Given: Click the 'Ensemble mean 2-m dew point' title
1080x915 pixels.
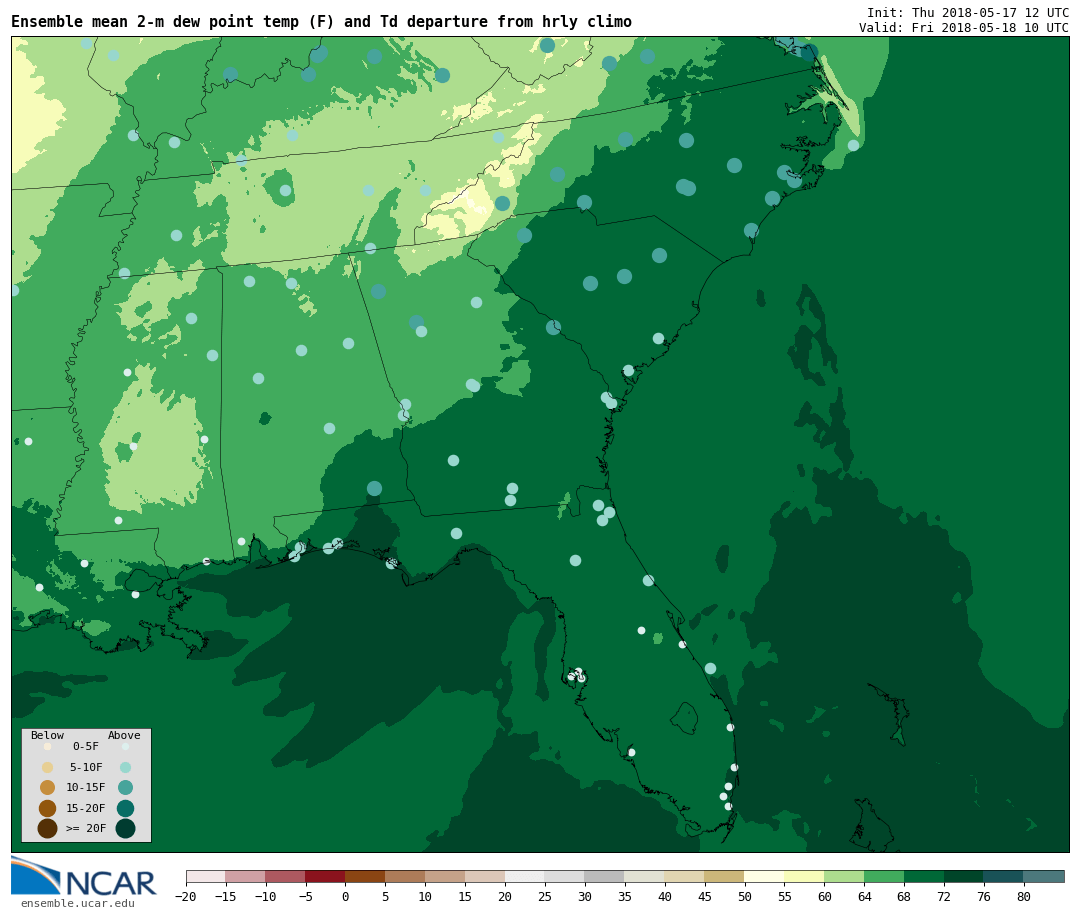Looking at the screenshot, I should point(321,22).
